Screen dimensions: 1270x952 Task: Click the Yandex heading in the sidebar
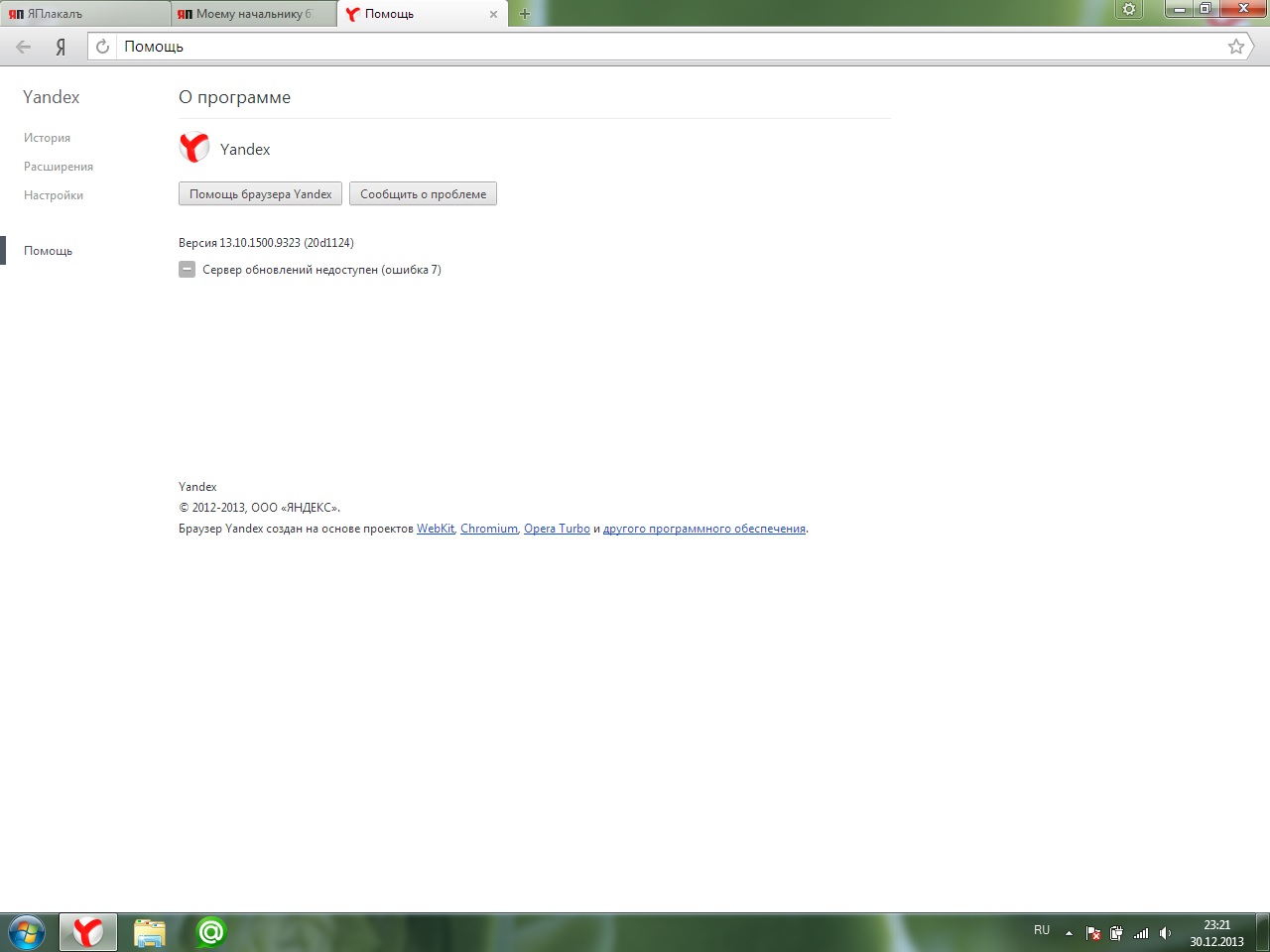(x=51, y=97)
